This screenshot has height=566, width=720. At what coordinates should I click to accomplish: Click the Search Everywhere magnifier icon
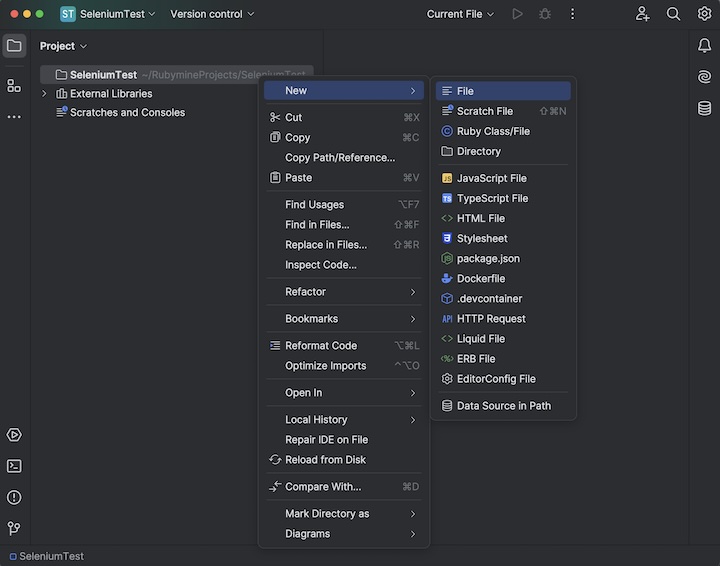[673, 14]
